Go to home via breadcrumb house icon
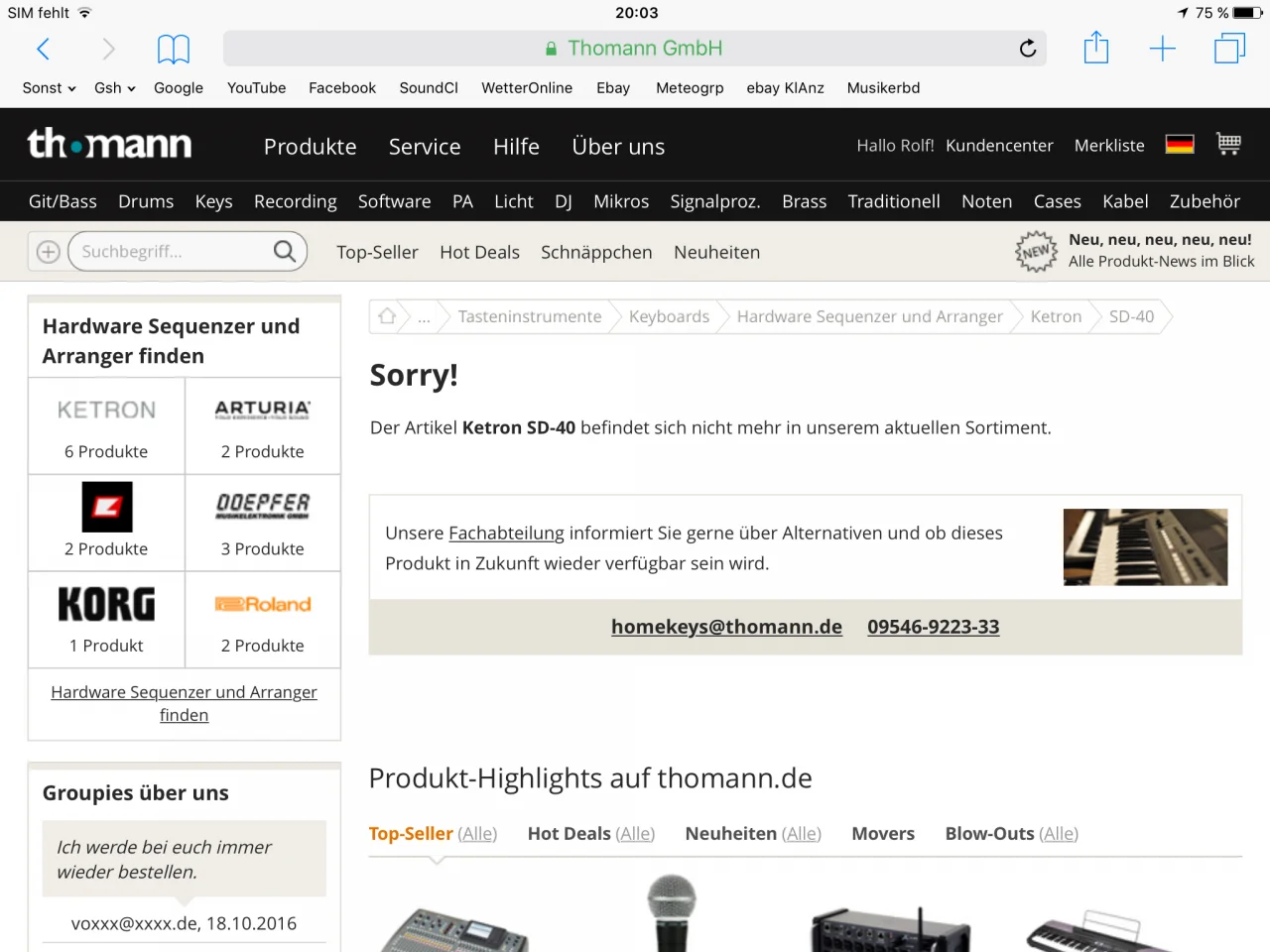 point(387,316)
